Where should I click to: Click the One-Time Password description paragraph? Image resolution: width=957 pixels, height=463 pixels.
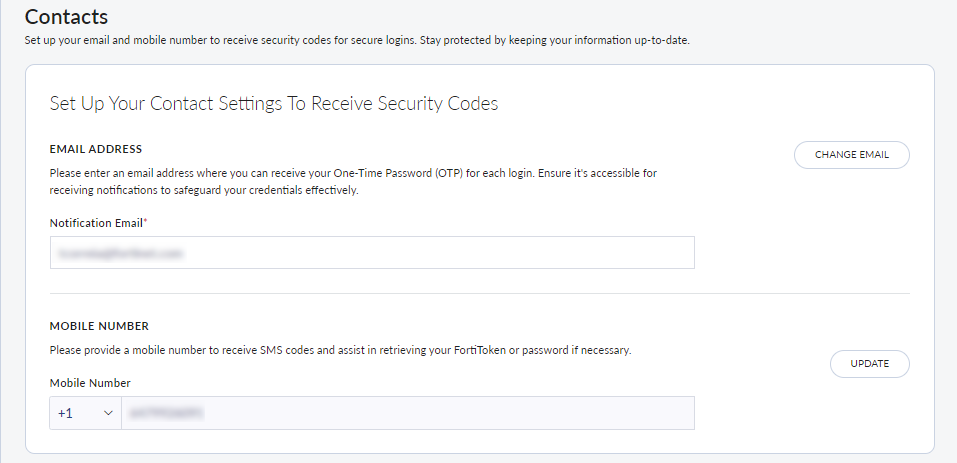pyautogui.click(x=353, y=181)
